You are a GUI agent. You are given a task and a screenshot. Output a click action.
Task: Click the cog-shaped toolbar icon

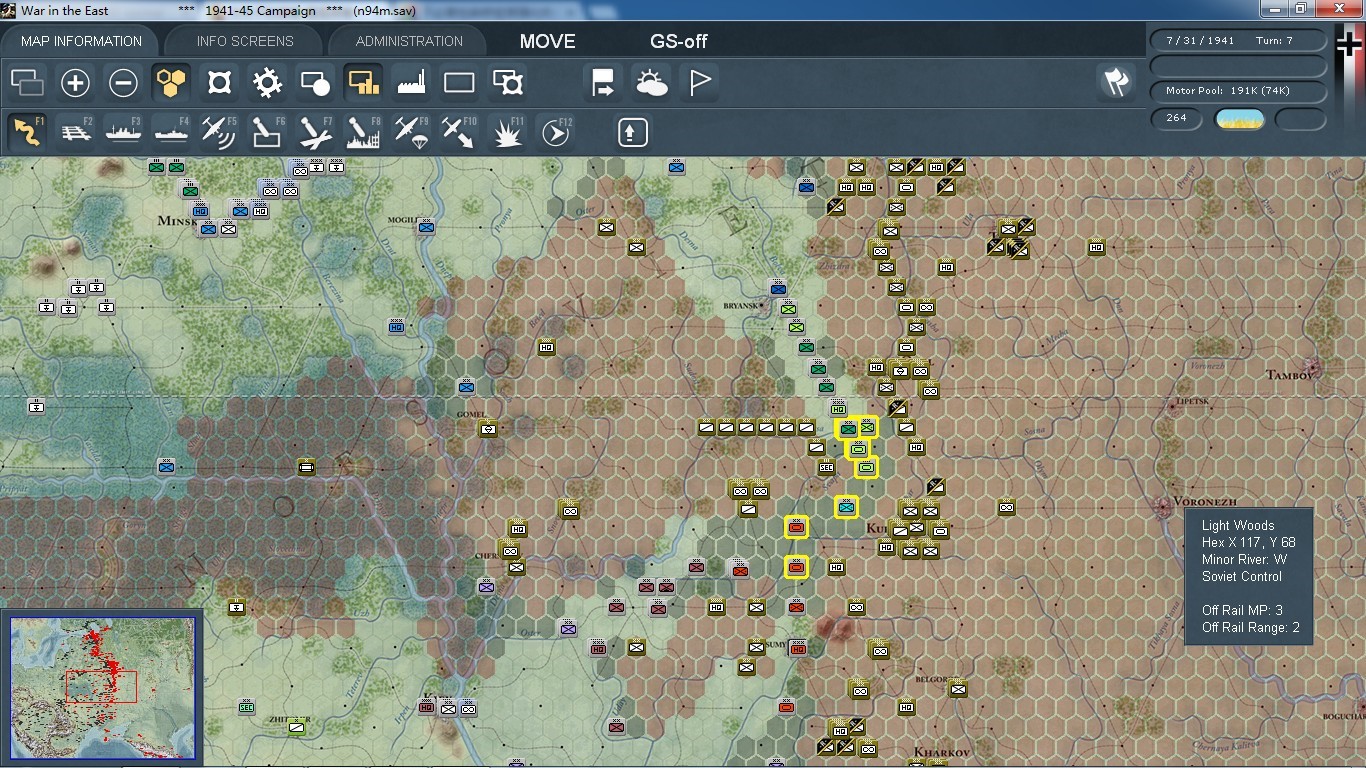pyautogui.click(x=267, y=83)
